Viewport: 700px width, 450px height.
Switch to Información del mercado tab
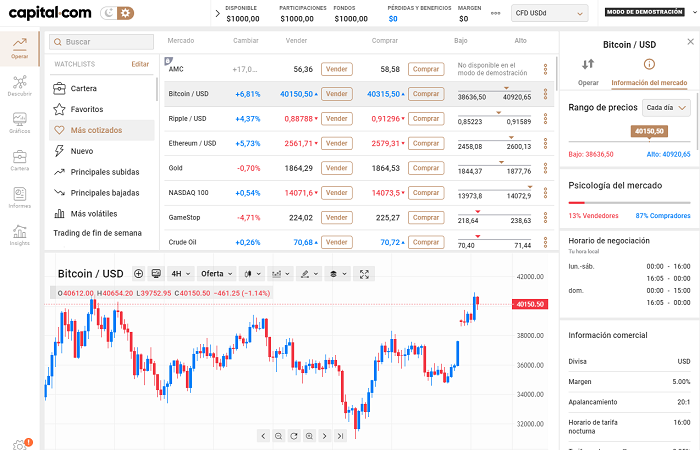649,72
